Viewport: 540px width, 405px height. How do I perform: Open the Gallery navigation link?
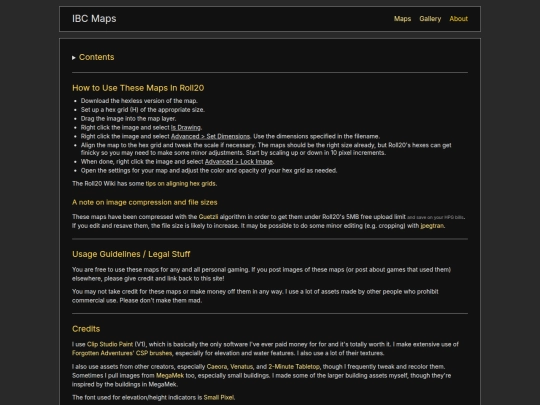coord(430,19)
